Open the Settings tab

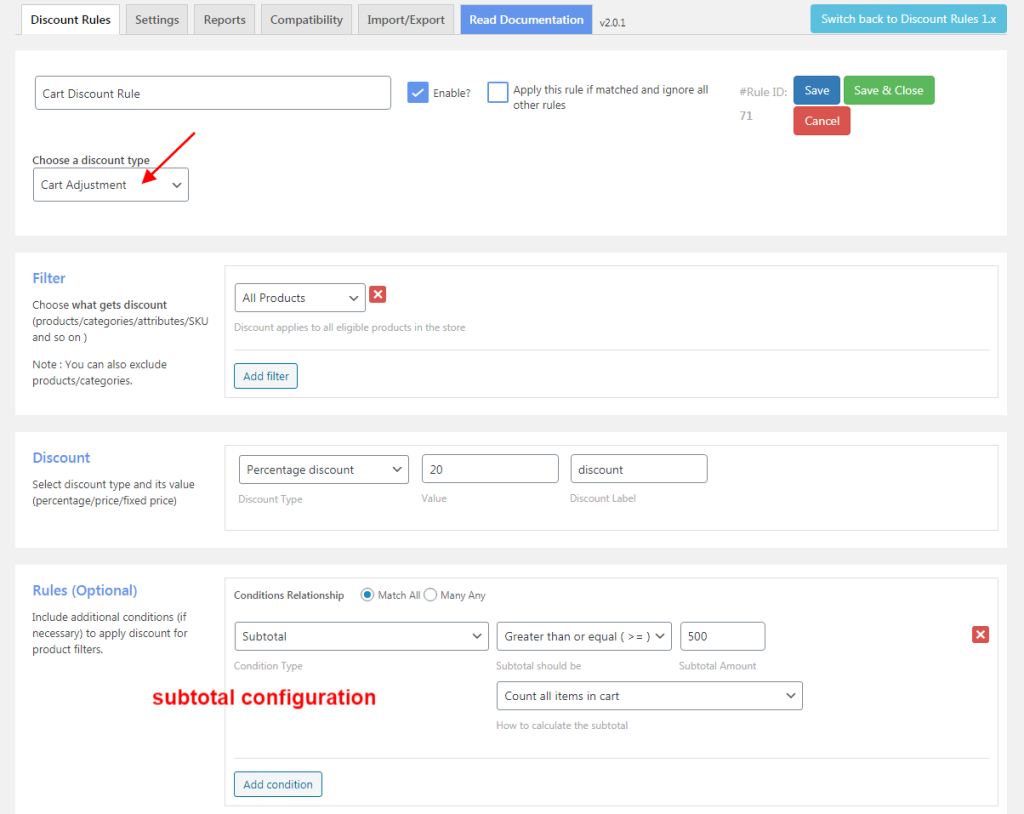[x=157, y=20]
